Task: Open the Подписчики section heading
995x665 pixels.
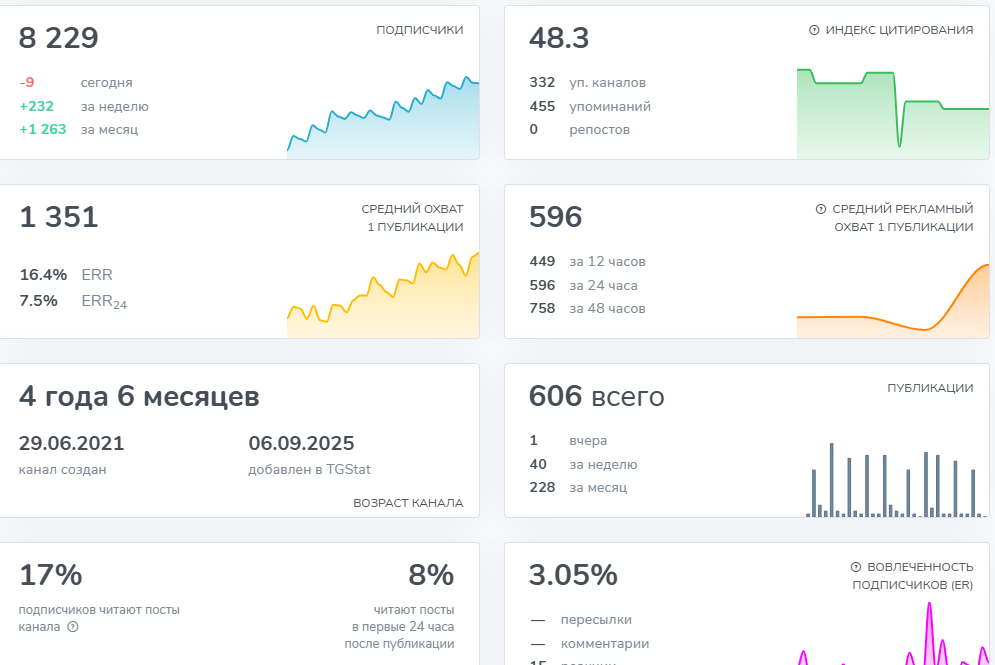Action: [419, 30]
